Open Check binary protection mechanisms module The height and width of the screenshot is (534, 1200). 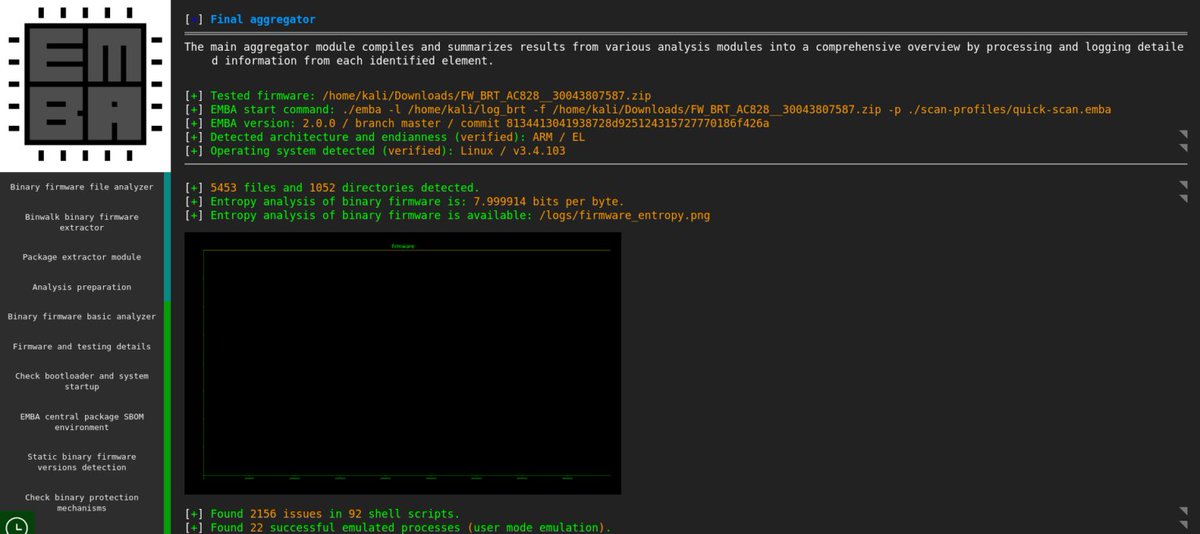(82, 502)
